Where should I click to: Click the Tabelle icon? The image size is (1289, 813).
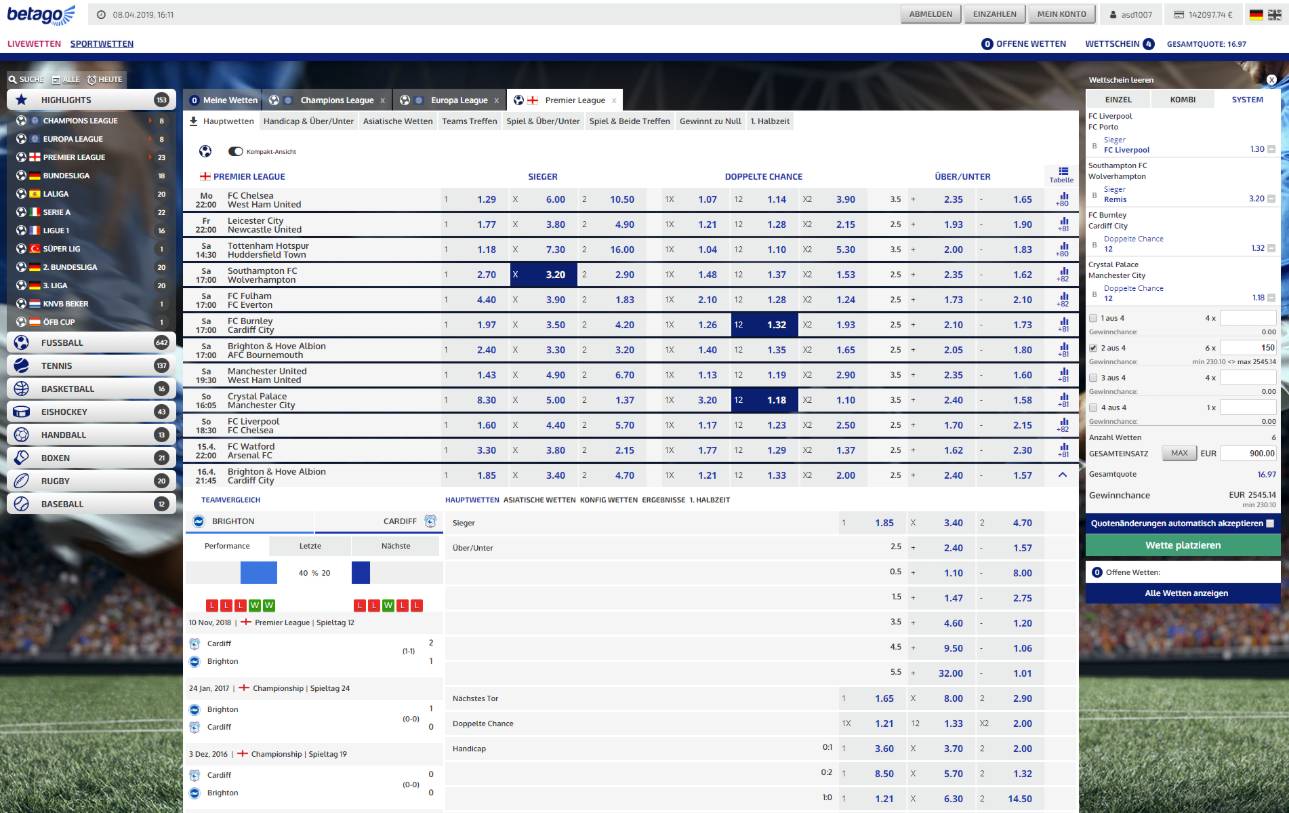pos(1062,175)
